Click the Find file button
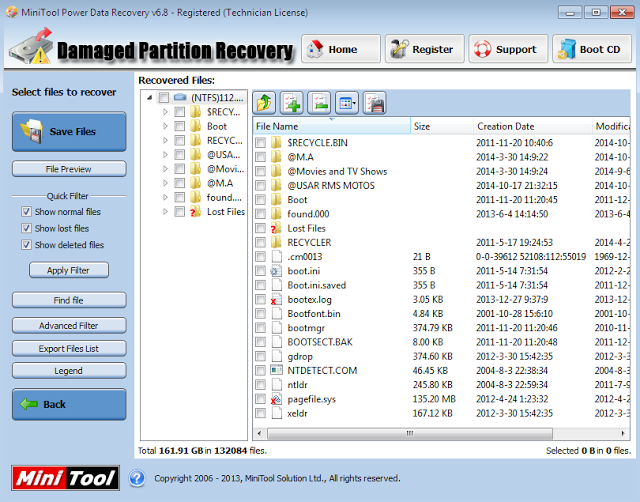The image size is (640, 502). (x=69, y=300)
